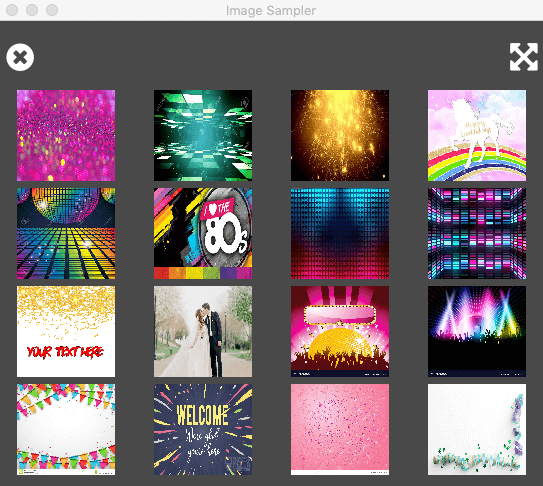Viewport: 543px width, 486px height.
Task: Pick the white image with corner streamers
Action: click(477, 430)
